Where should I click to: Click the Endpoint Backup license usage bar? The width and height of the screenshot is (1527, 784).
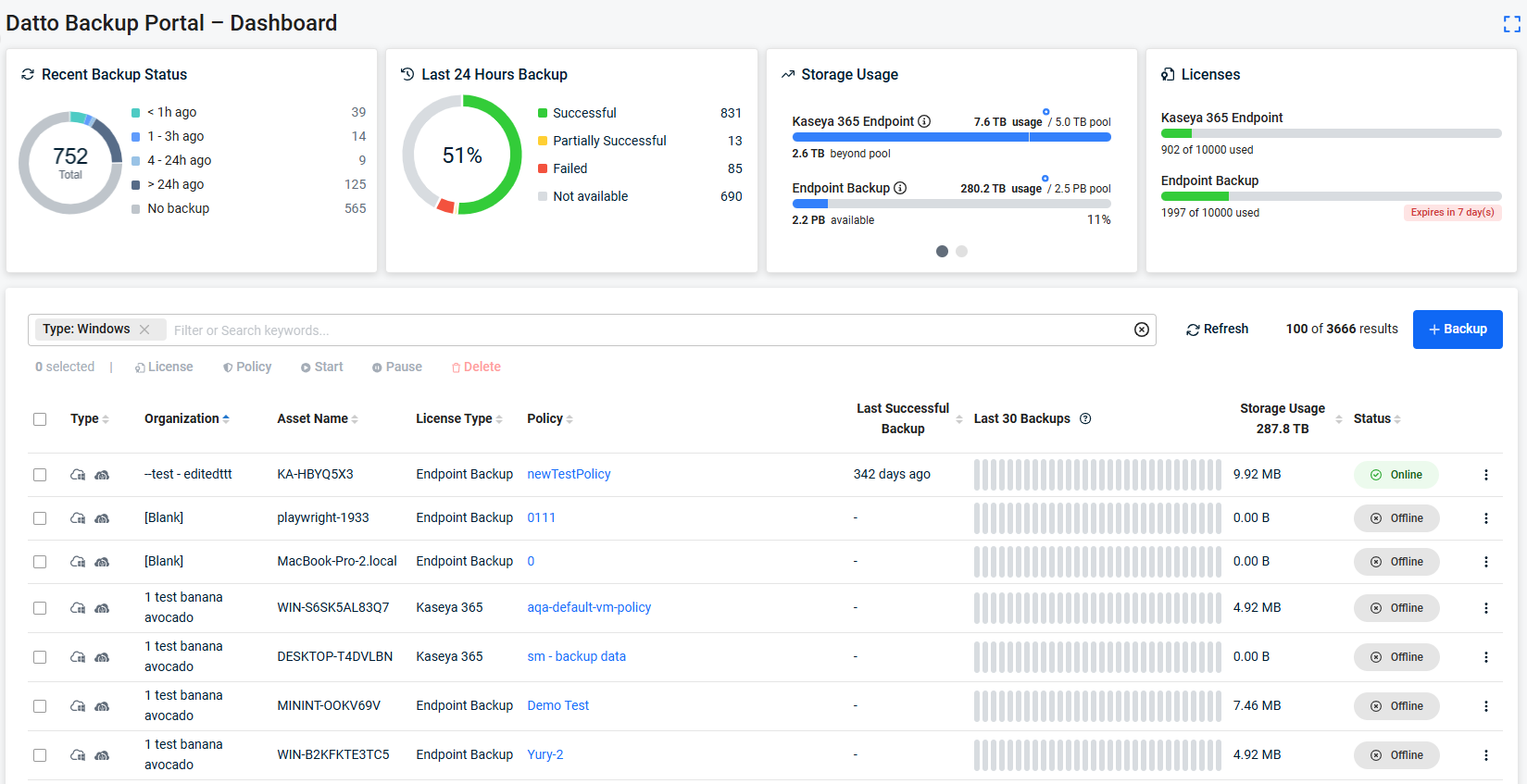point(1331,196)
